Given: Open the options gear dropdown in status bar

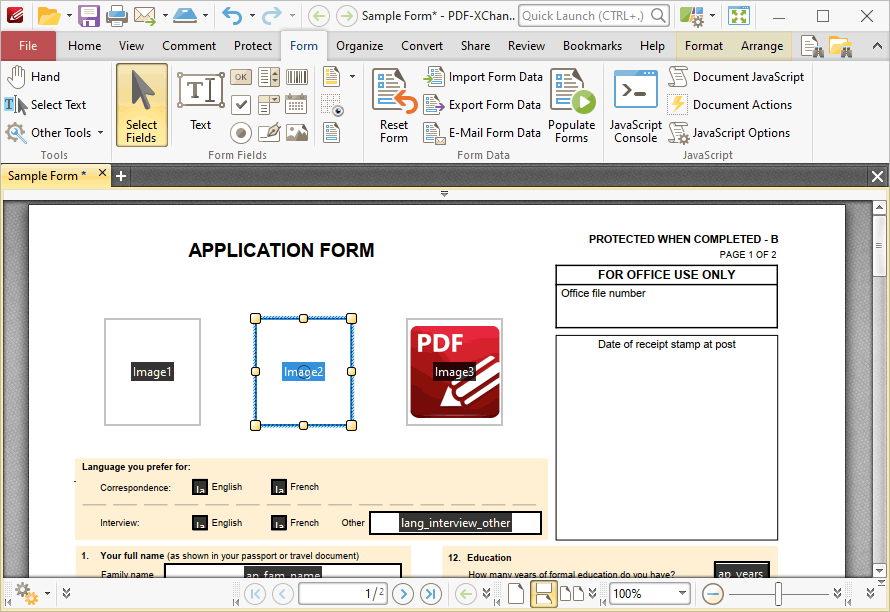Looking at the screenshot, I should click(47, 594).
